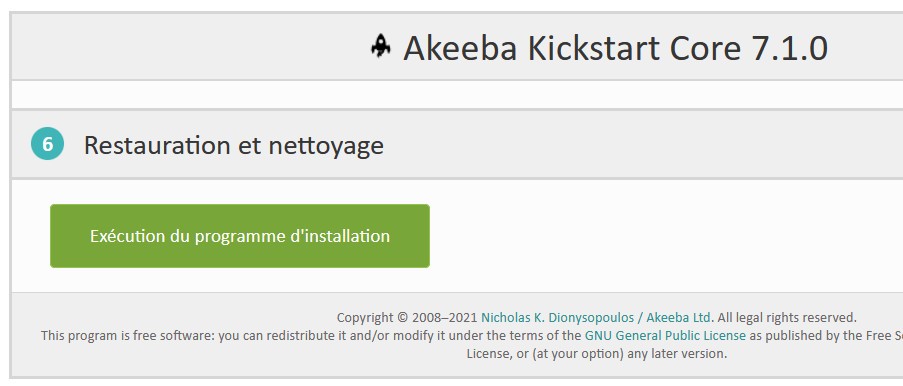This screenshot has width=903, height=386.
Task: Click the rocket icon beside the Akeeba title
Action: (381, 46)
